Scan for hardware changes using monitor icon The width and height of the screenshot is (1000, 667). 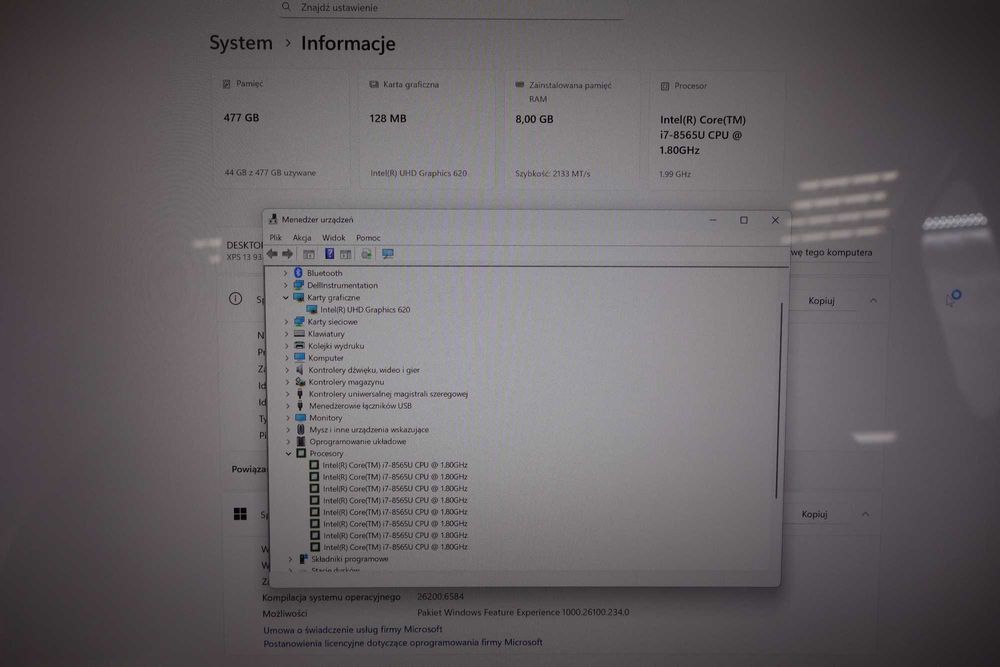[x=388, y=254]
